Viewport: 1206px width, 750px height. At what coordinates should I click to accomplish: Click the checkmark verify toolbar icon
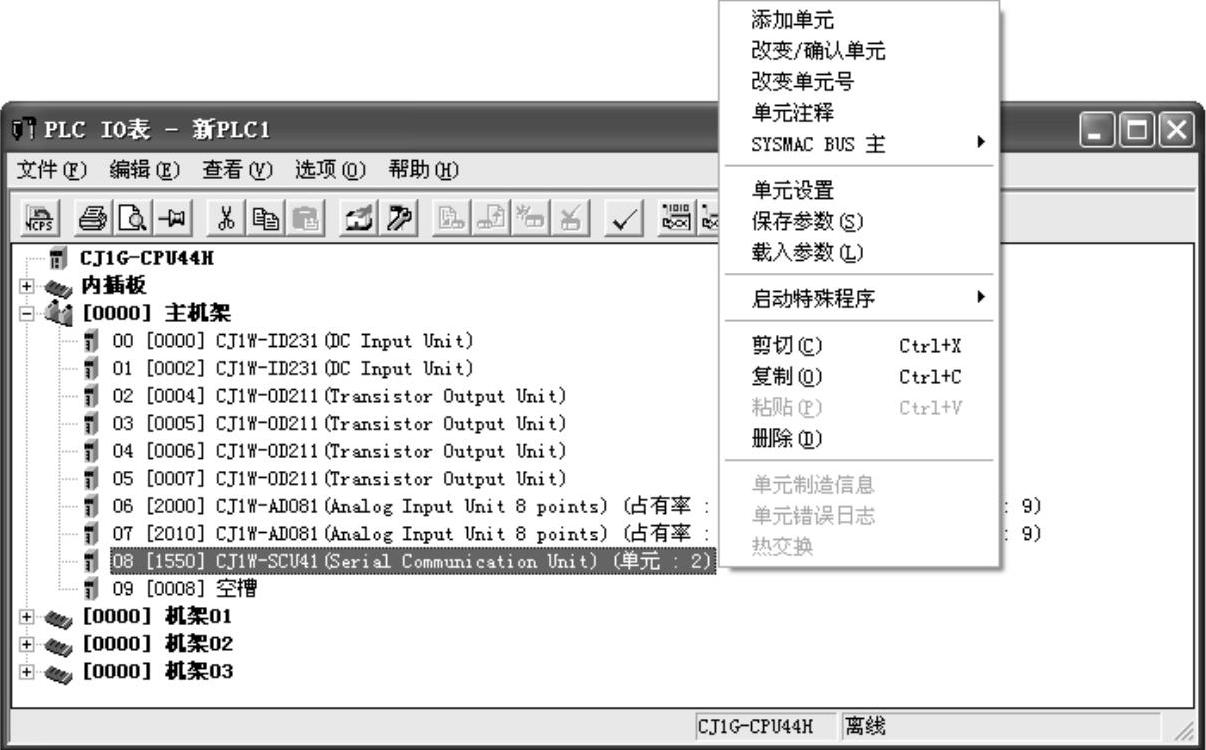pos(624,216)
